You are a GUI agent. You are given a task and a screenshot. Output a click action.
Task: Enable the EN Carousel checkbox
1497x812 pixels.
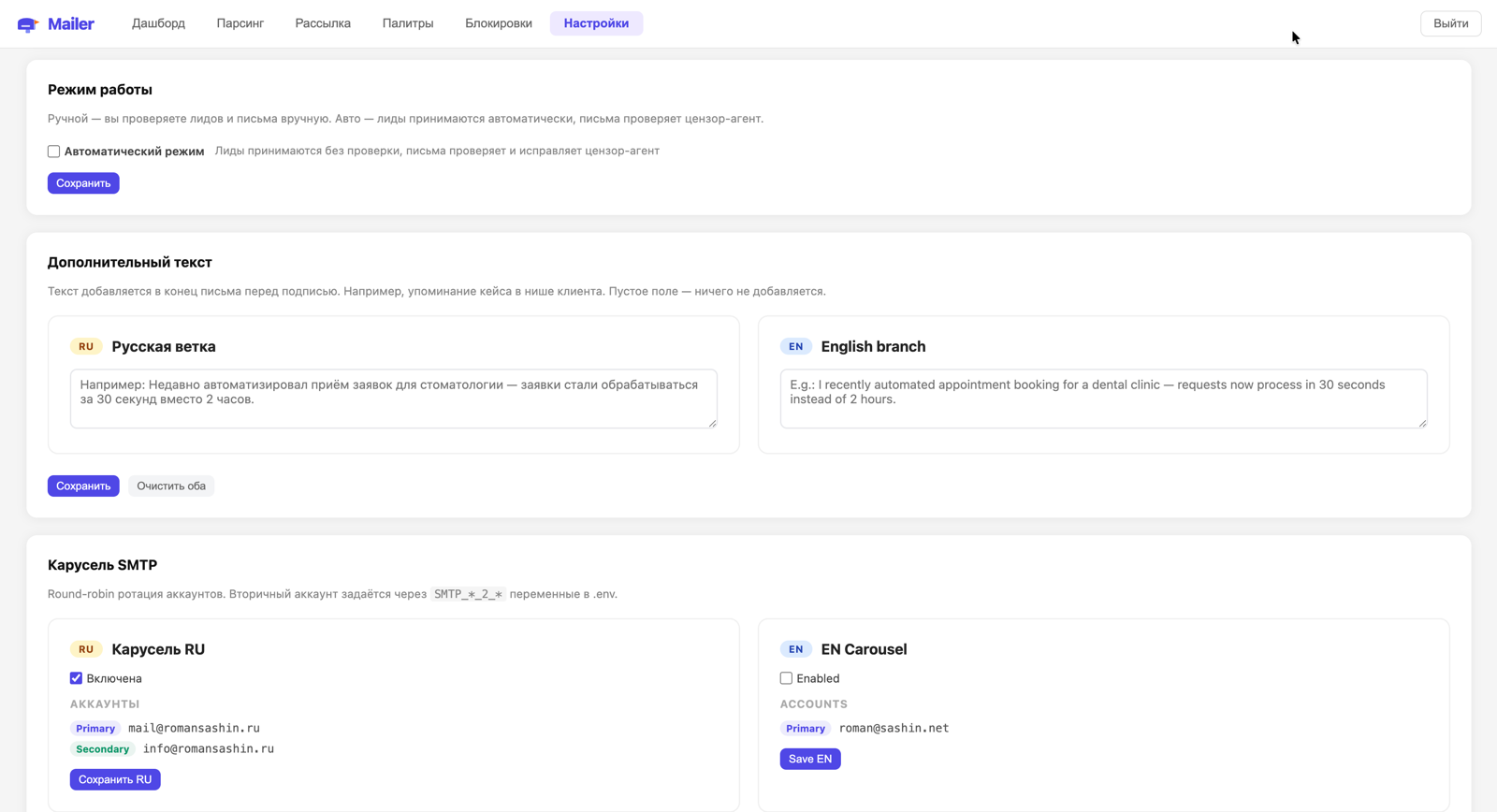[x=786, y=678]
